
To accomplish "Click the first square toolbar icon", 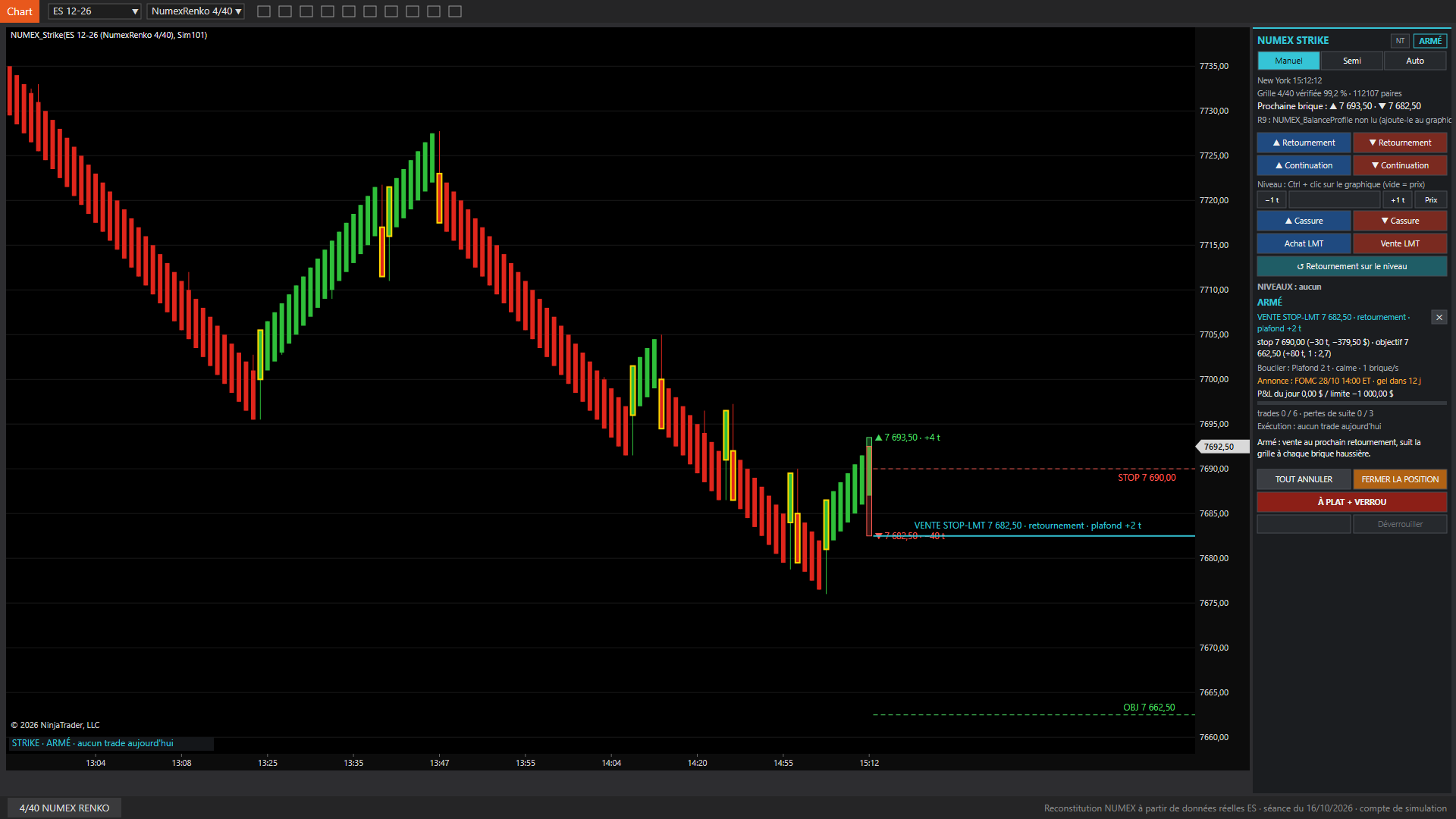I will pos(264,11).
